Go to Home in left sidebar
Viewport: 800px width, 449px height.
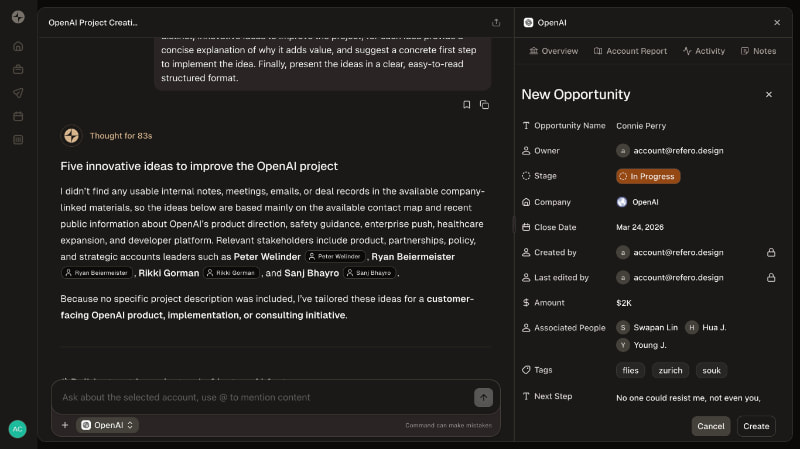18,46
